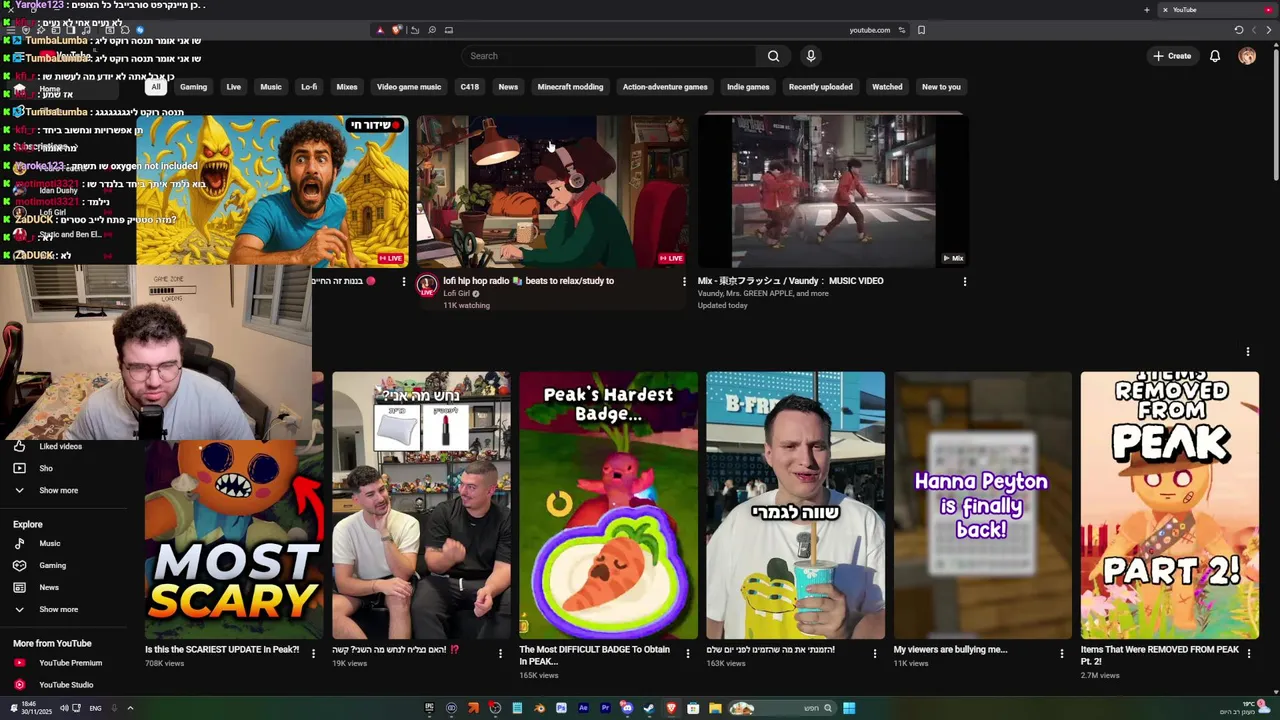Viewport: 1280px width, 720px height.
Task: Open File Explorer from the taskbar
Action: point(715,708)
